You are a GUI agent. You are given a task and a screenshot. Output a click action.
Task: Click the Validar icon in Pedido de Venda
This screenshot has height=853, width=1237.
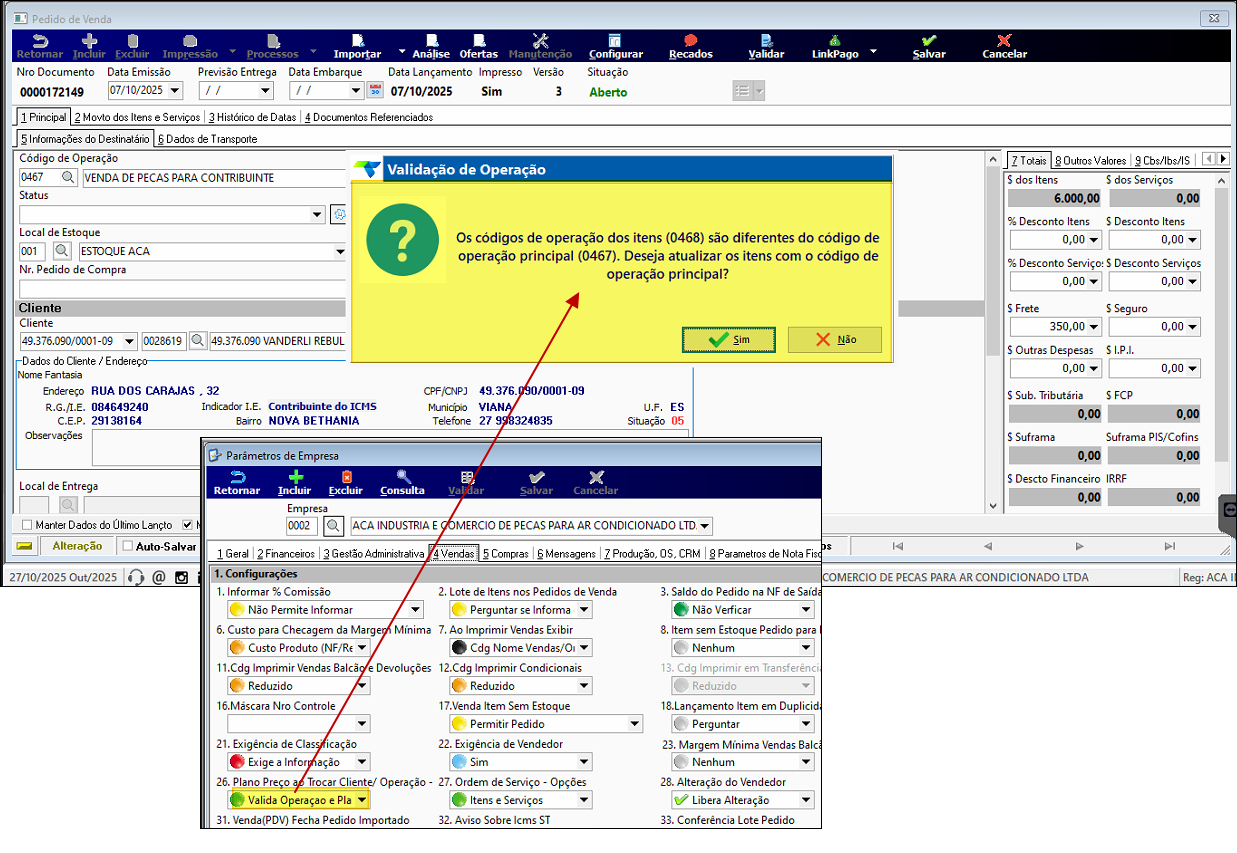pyautogui.click(x=766, y=46)
